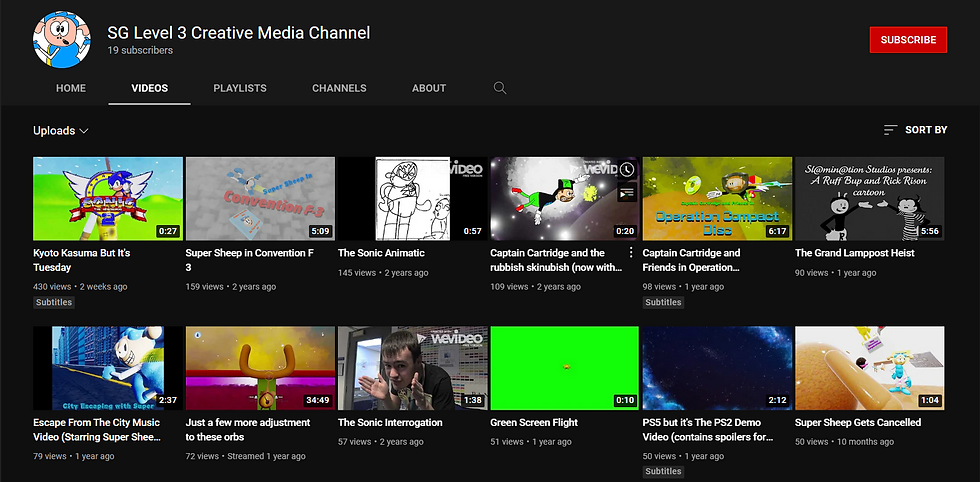Select the VIDEOS tab
The height and width of the screenshot is (482, 980).
tap(149, 88)
